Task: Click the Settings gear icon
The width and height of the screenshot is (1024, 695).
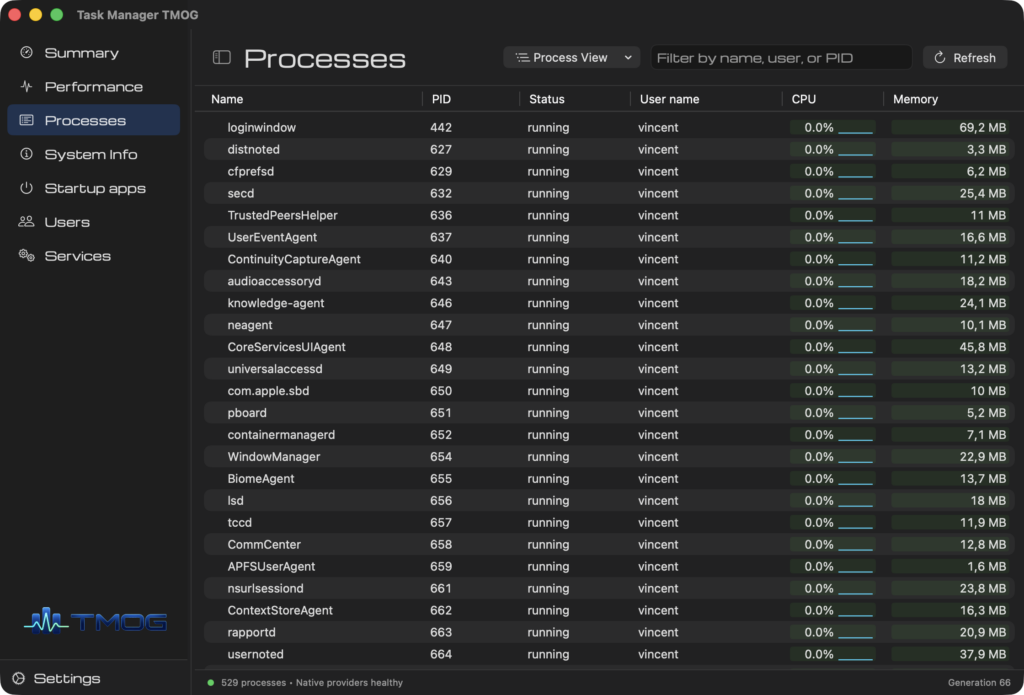Action: [x=18, y=679]
